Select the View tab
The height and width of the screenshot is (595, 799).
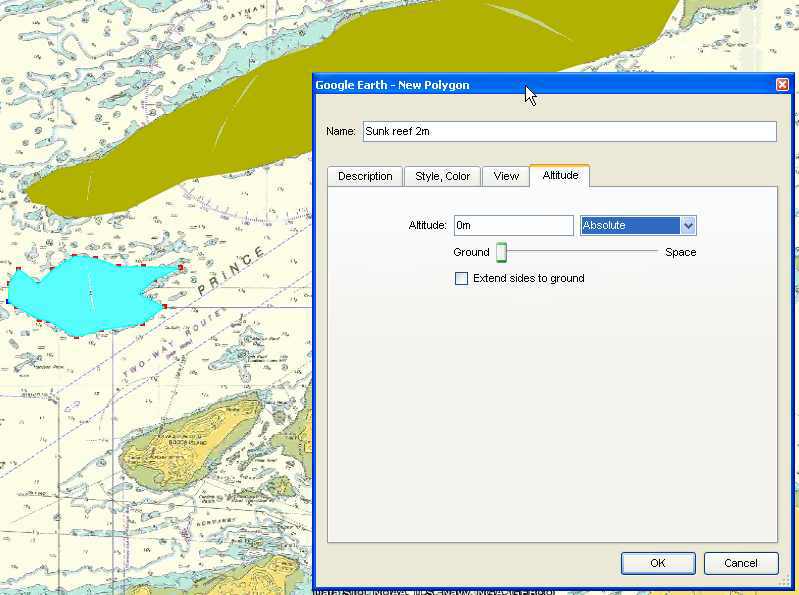pos(506,176)
